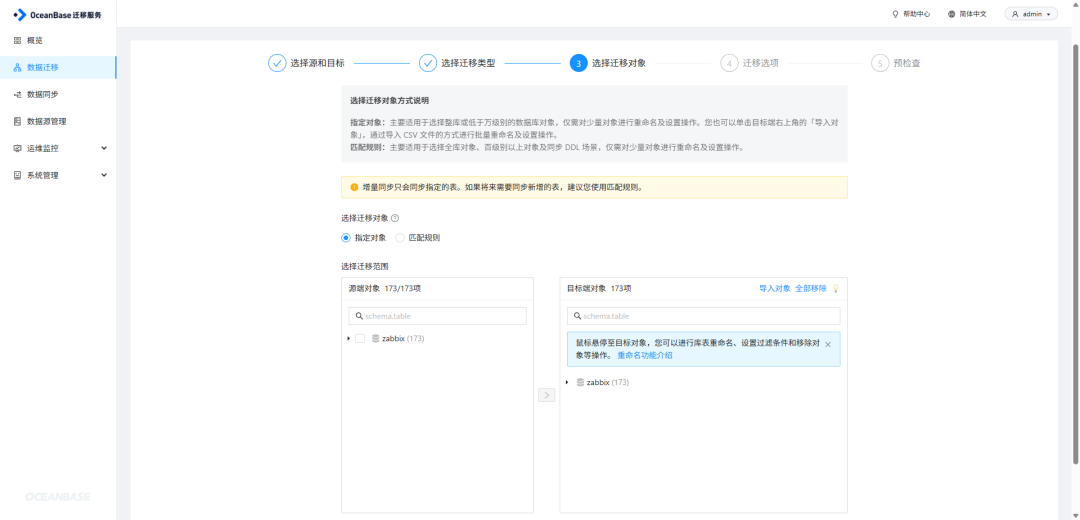The width and height of the screenshot is (1080, 520).
Task: Click the step 2 checkmark circle
Action: [428, 63]
